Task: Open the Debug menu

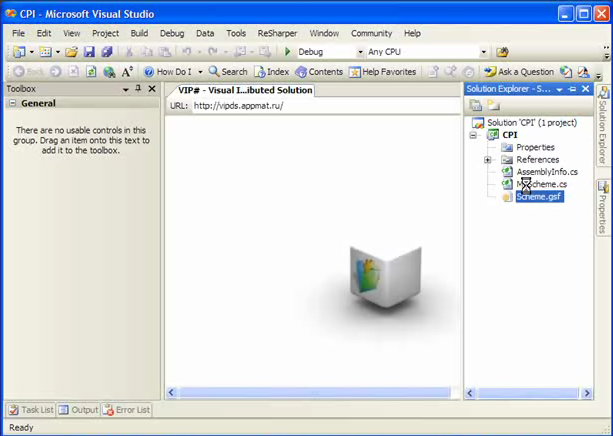Action: [x=172, y=33]
